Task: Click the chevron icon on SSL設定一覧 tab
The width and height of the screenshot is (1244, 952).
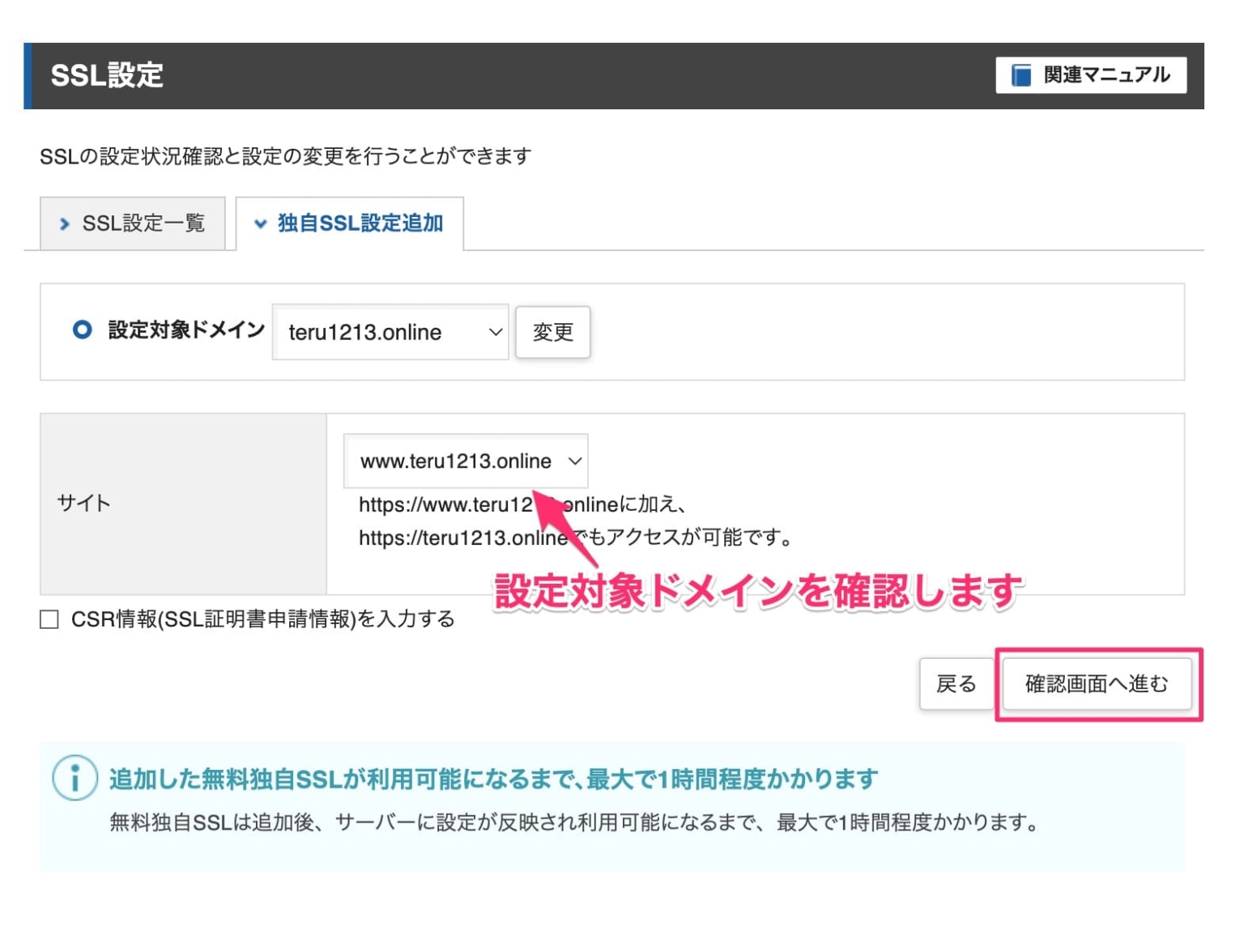Action: [x=64, y=223]
